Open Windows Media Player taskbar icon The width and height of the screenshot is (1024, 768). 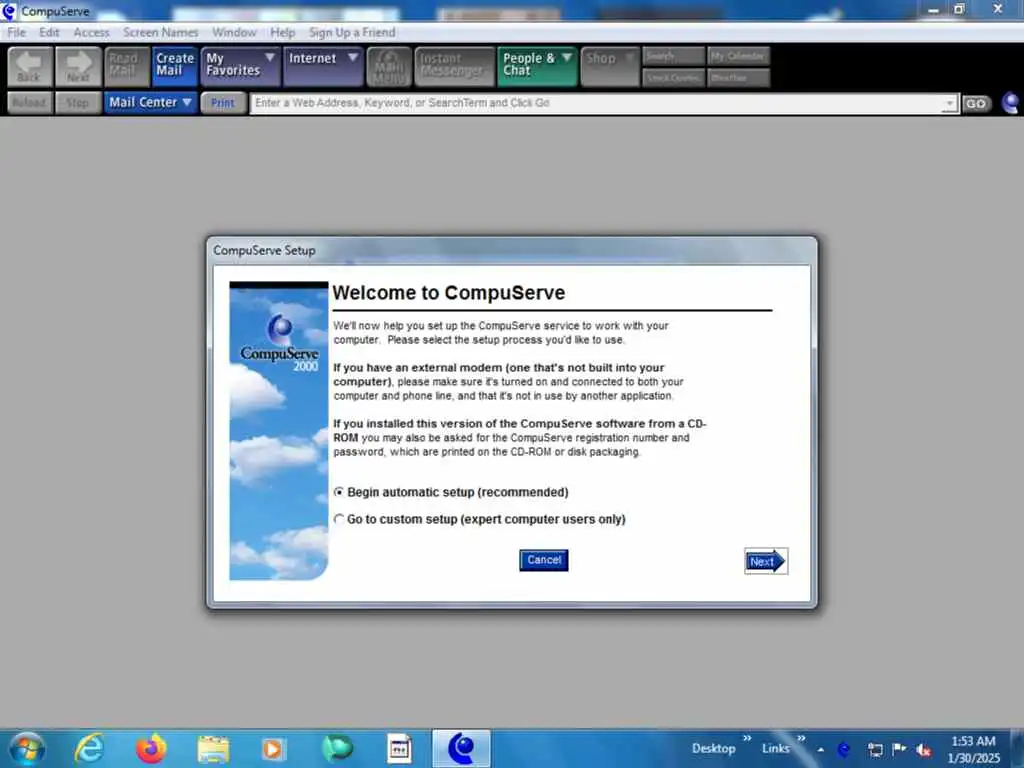(x=274, y=748)
